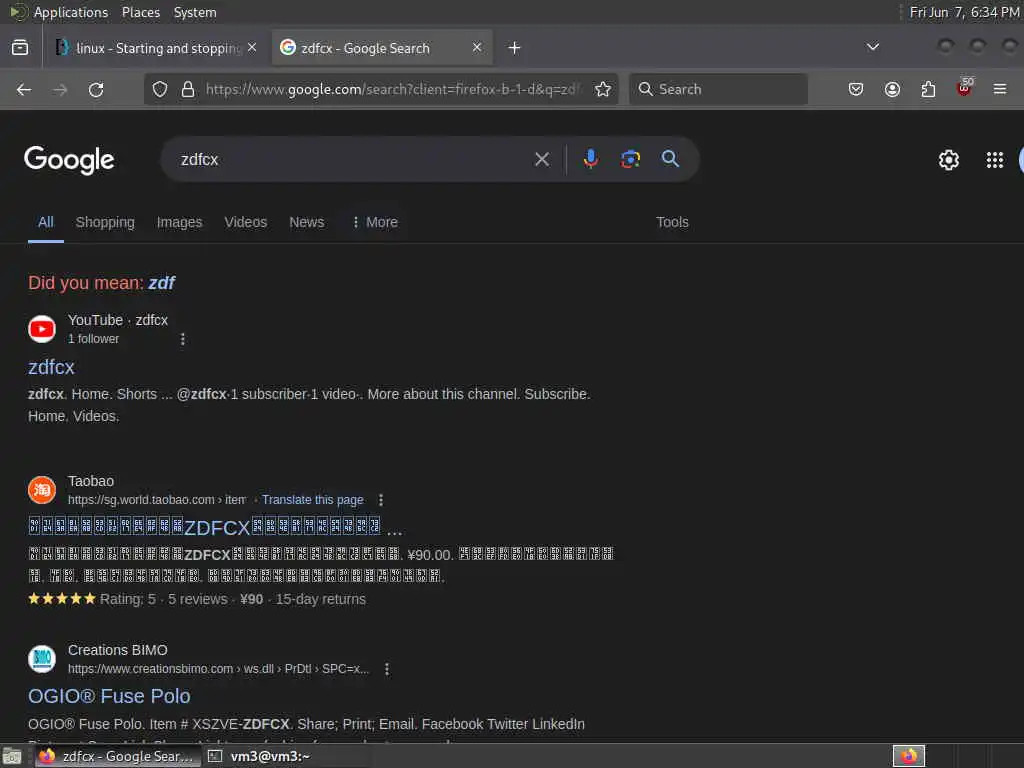Focus the Firefox URL address bar
This screenshot has width=1024, height=768.
[394, 89]
